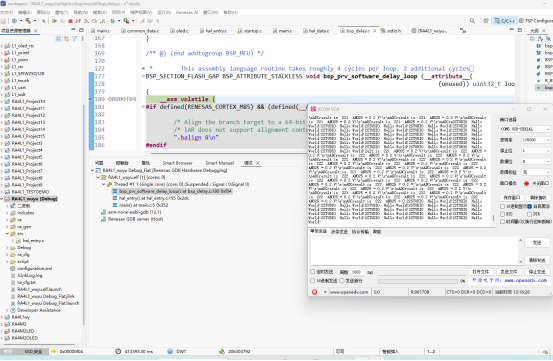Click the Build hammer icon
The width and height of the screenshot is (553, 361).
coord(28,21)
